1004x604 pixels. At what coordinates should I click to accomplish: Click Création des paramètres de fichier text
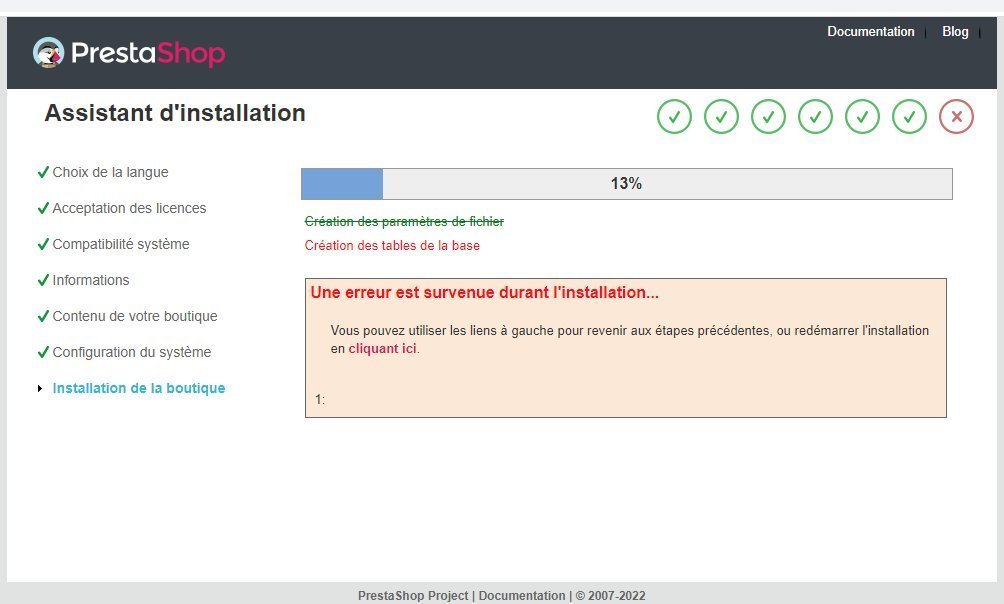pyautogui.click(x=404, y=222)
